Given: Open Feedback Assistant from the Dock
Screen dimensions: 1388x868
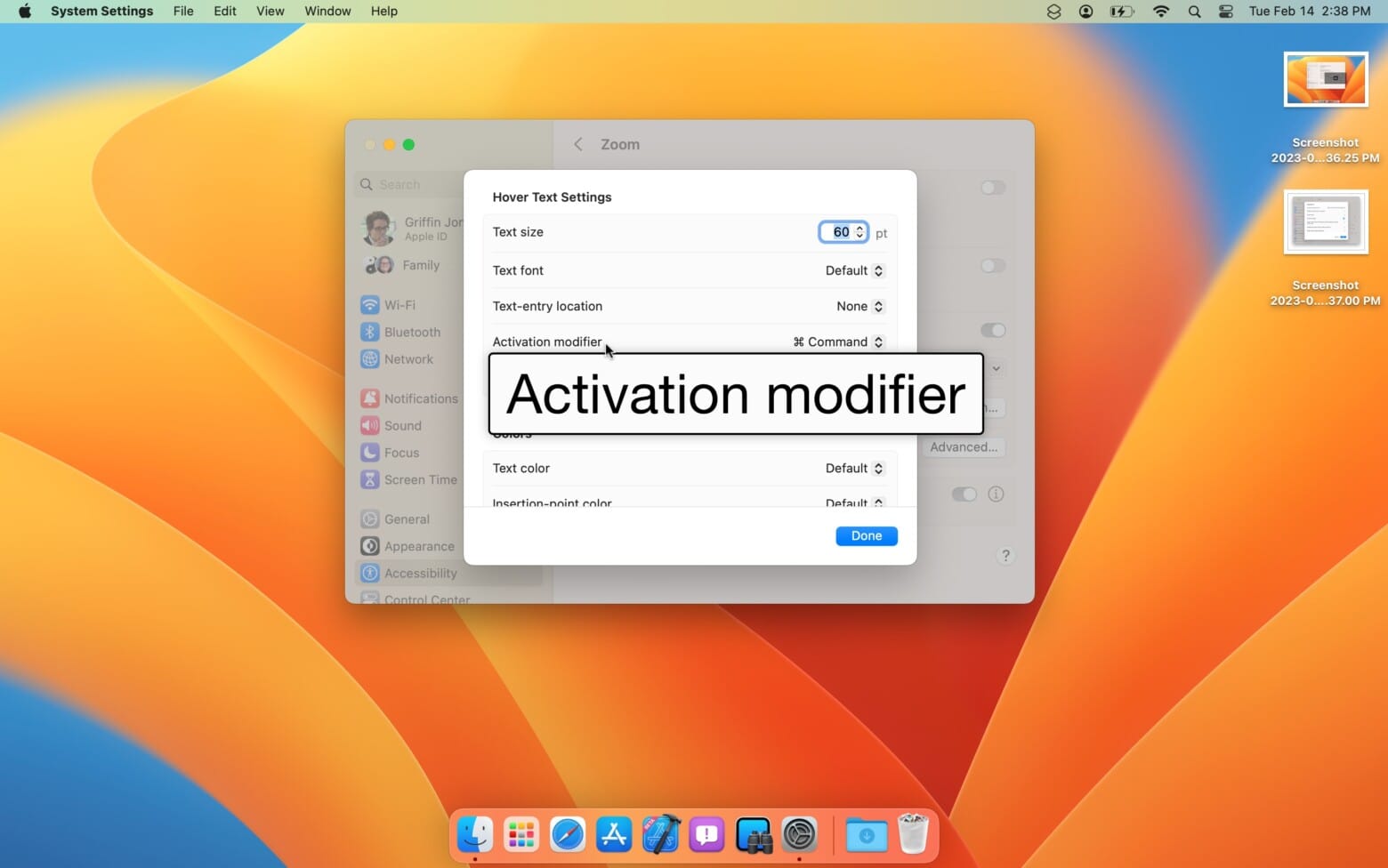Looking at the screenshot, I should click(706, 834).
